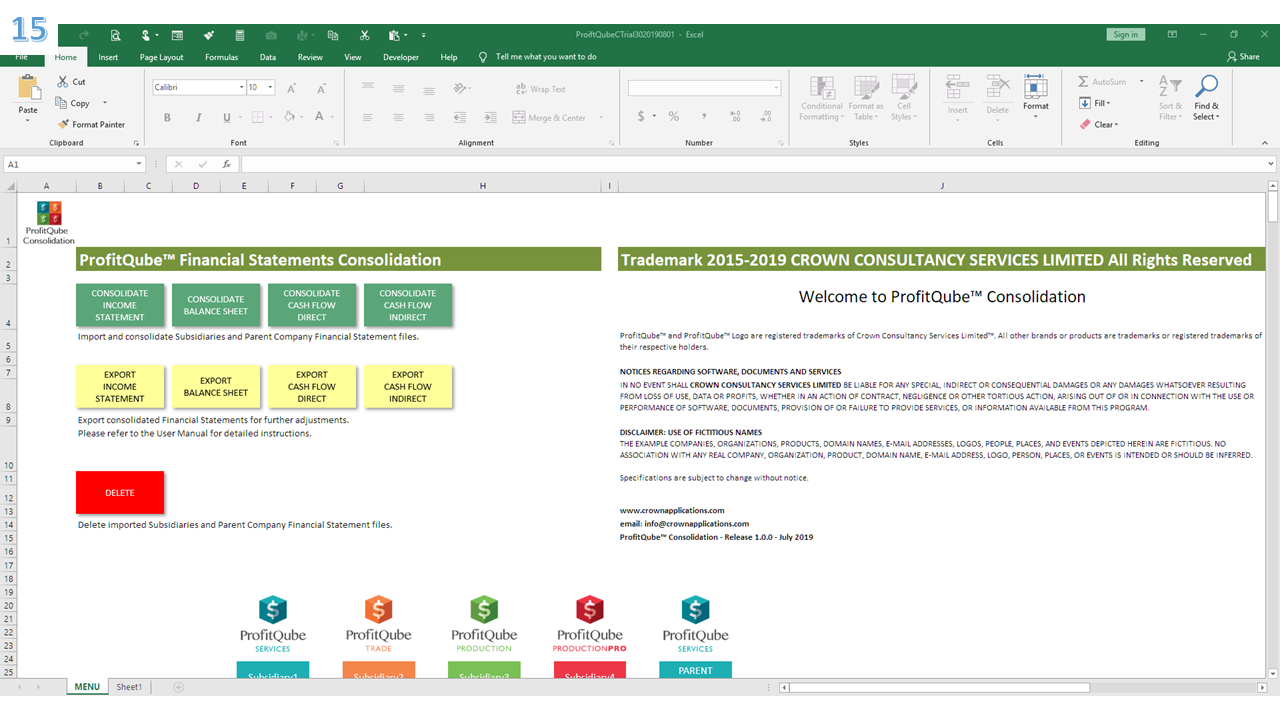Screen dimensions: 1280x720
Task: Click the Touch/Mouse Mode icon
Action: click(x=146, y=35)
